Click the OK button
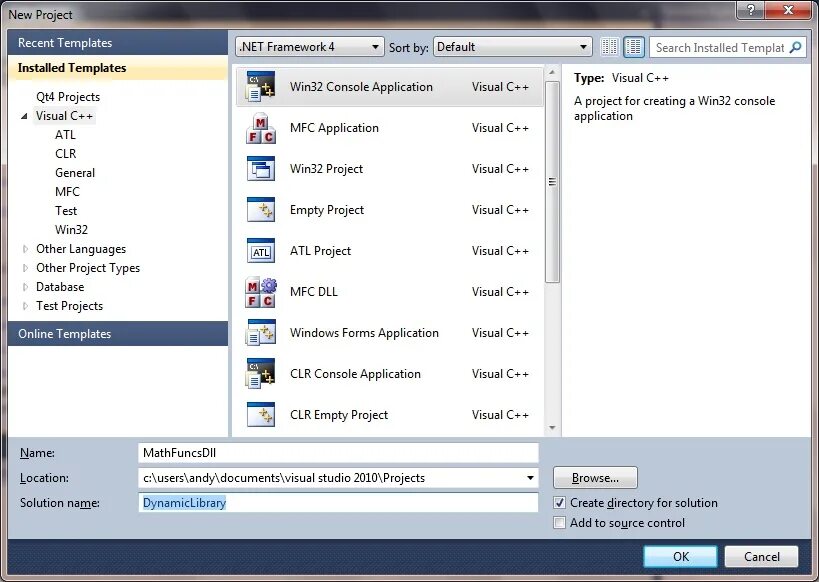 tap(680, 557)
